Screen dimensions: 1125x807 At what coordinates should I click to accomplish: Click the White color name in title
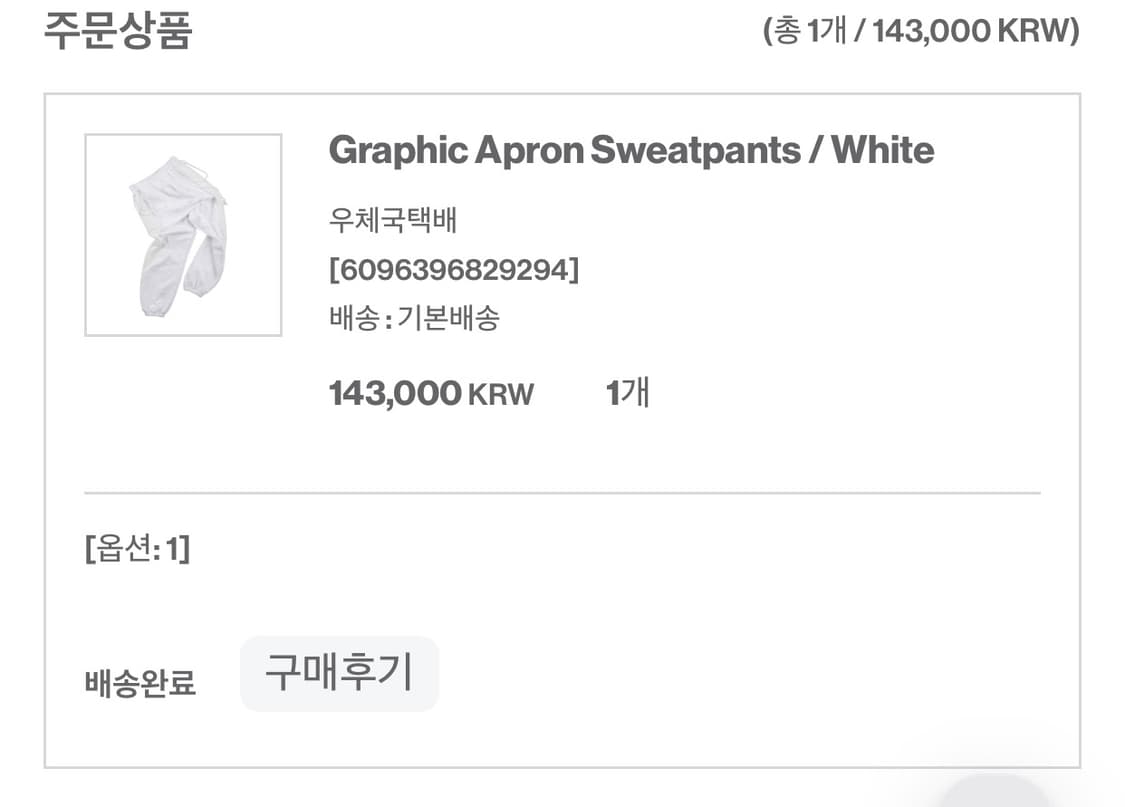coord(883,150)
